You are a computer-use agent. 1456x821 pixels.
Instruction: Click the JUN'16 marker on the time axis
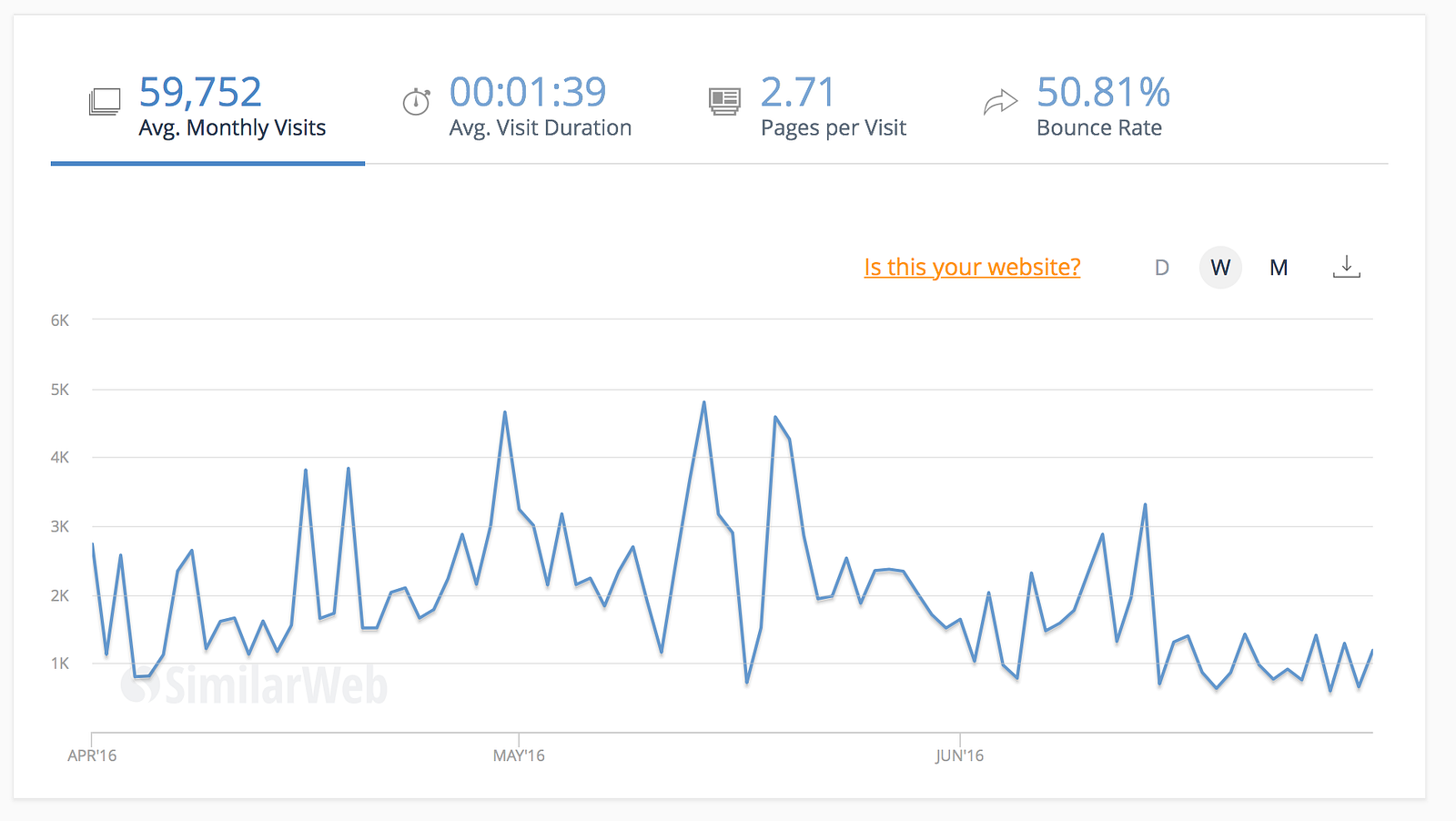tap(959, 755)
